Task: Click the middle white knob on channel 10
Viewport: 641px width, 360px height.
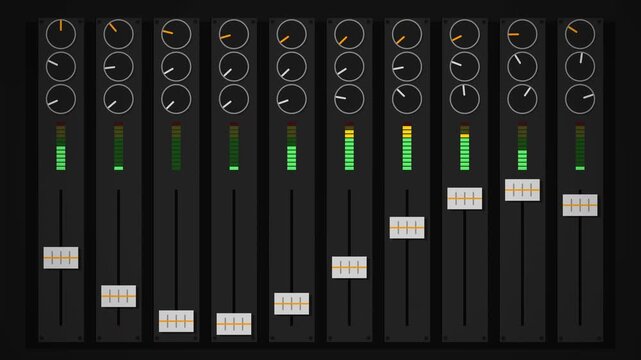Action: [x=580, y=67]
